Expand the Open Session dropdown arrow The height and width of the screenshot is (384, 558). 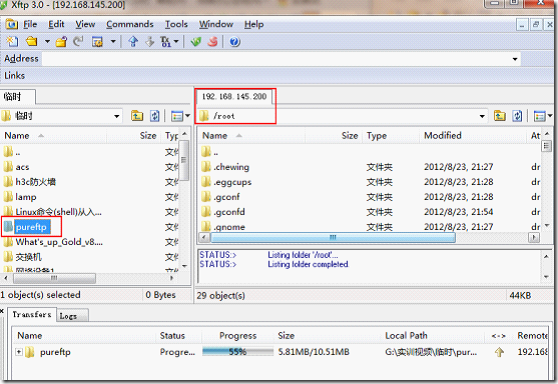coord(47,42)
